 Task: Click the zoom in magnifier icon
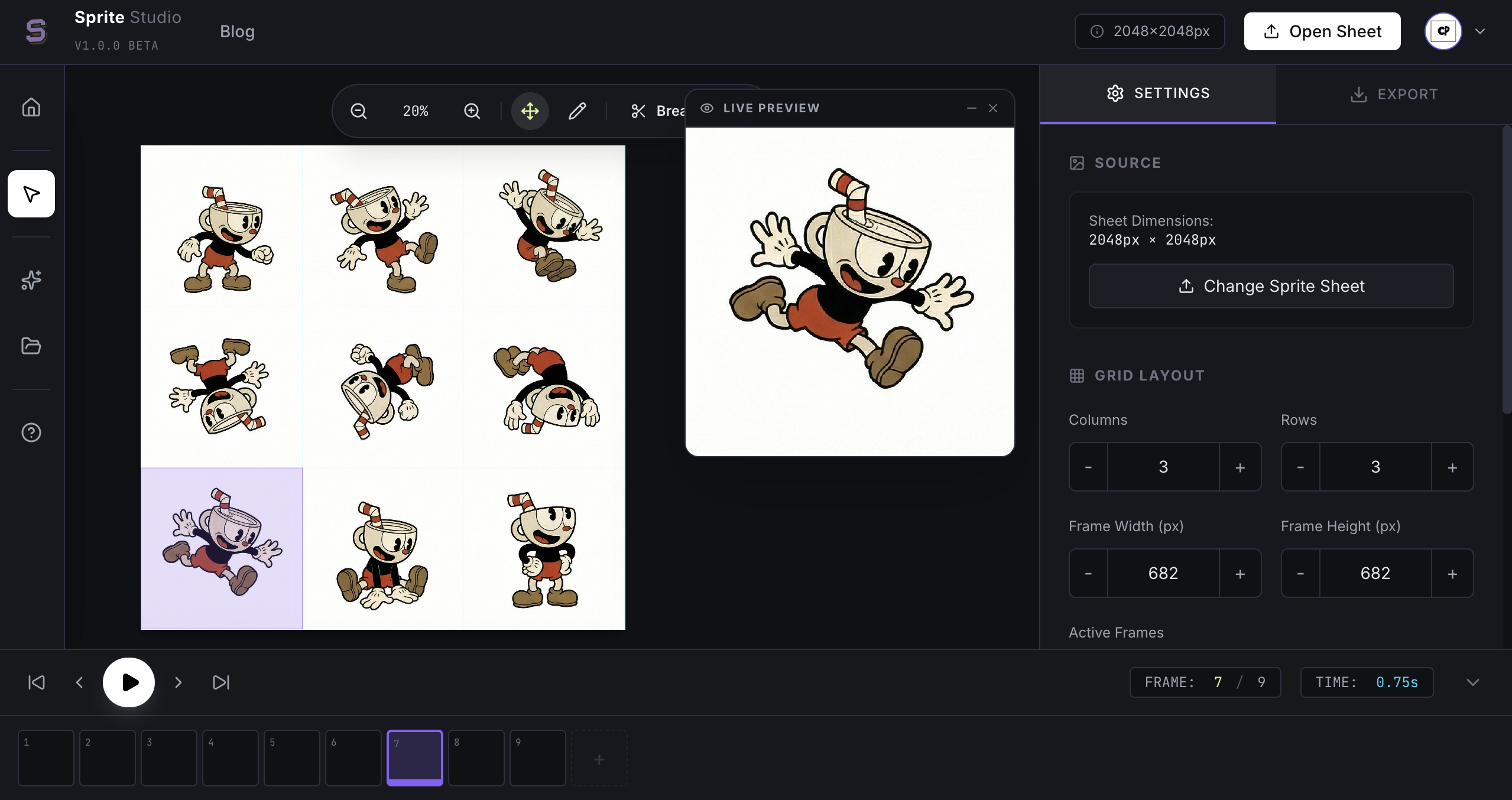(472, 110)
